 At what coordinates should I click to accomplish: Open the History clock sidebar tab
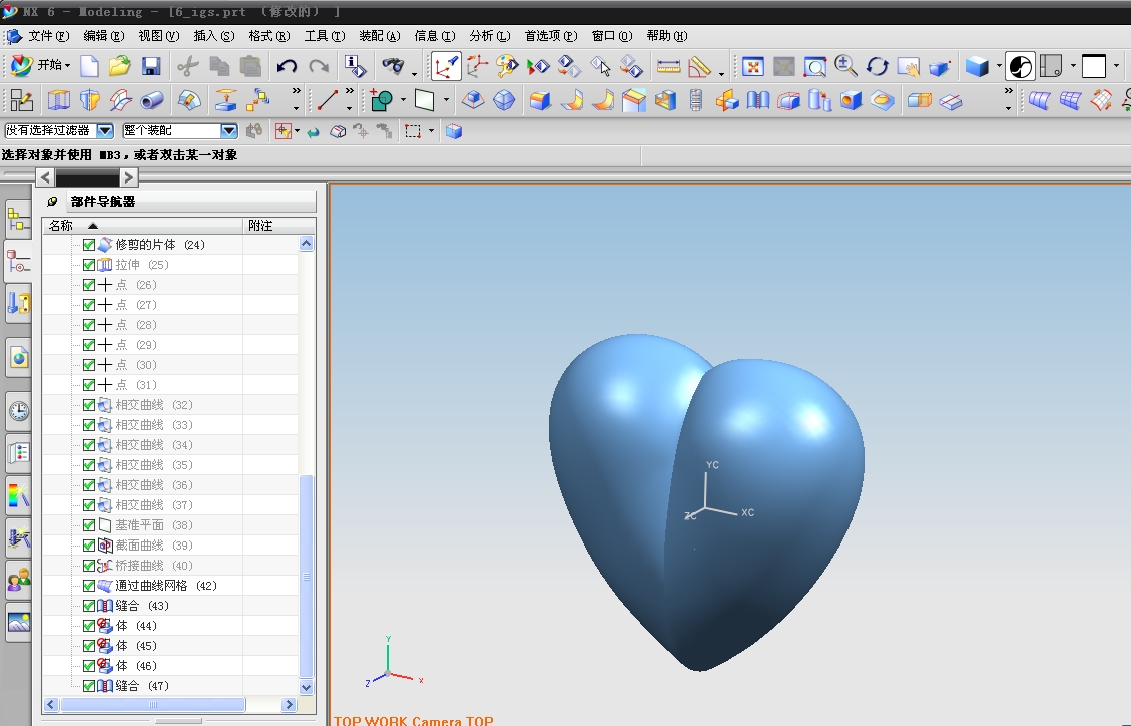click(19, 410)
